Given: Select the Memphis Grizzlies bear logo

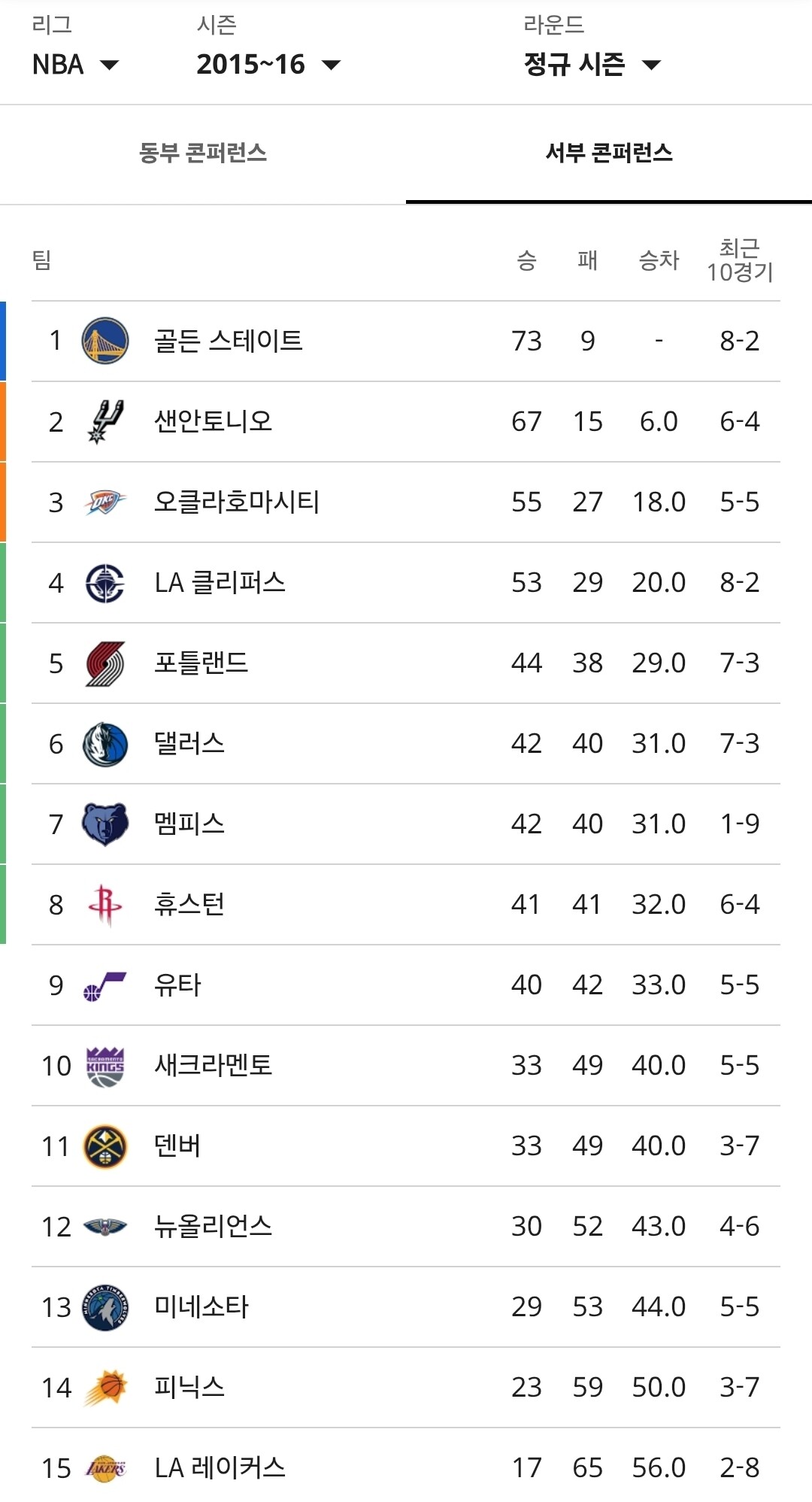Looking at the screenshot, I should point(105,824).
